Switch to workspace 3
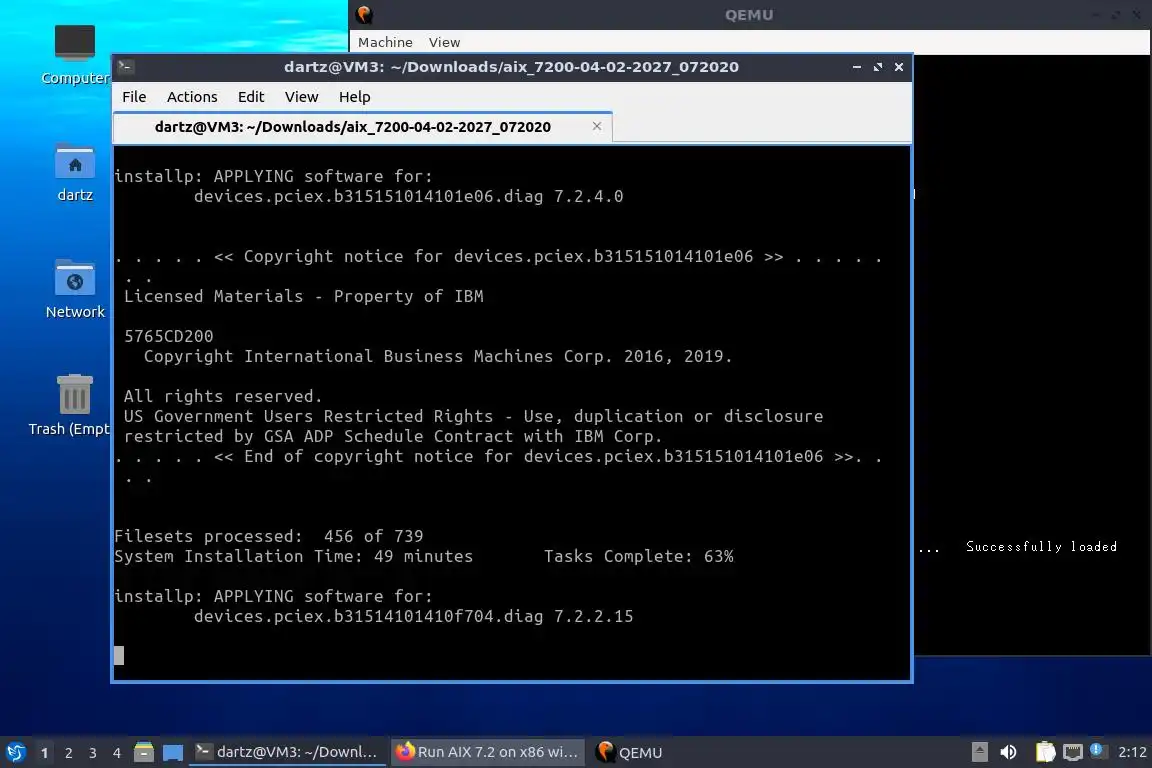 point(93,753)
